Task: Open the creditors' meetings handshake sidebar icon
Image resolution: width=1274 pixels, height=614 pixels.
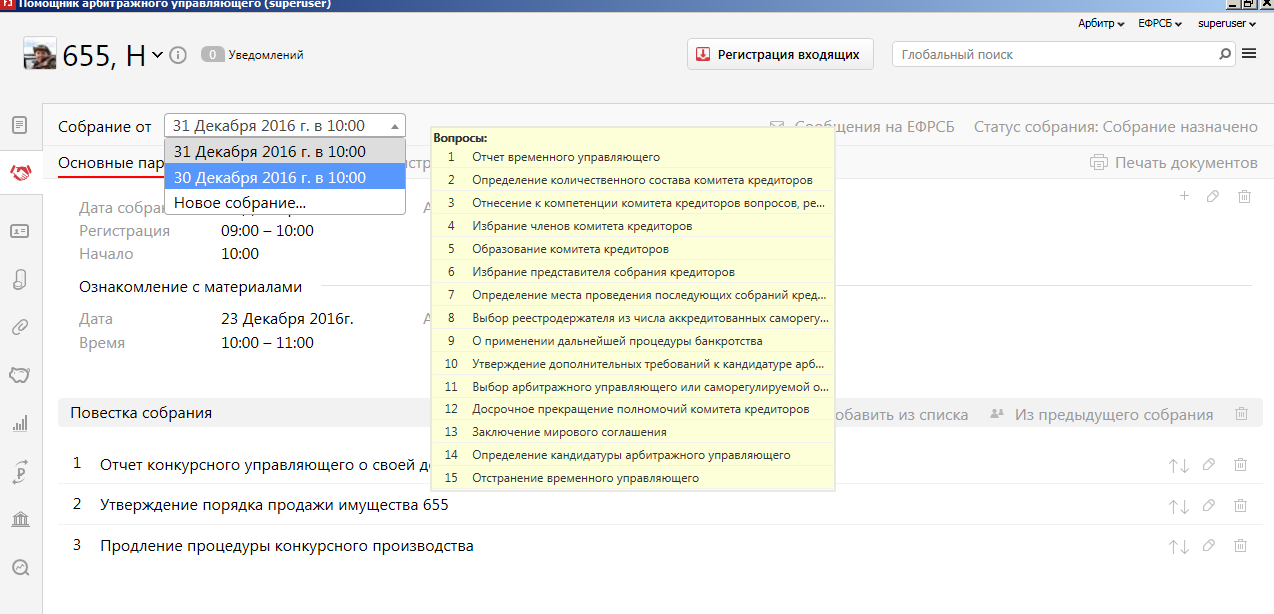Action: pos(20,173)
